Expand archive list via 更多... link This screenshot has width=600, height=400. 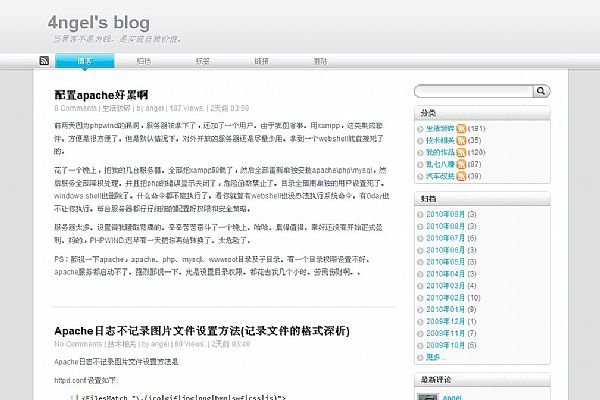(x=436, y=357)
